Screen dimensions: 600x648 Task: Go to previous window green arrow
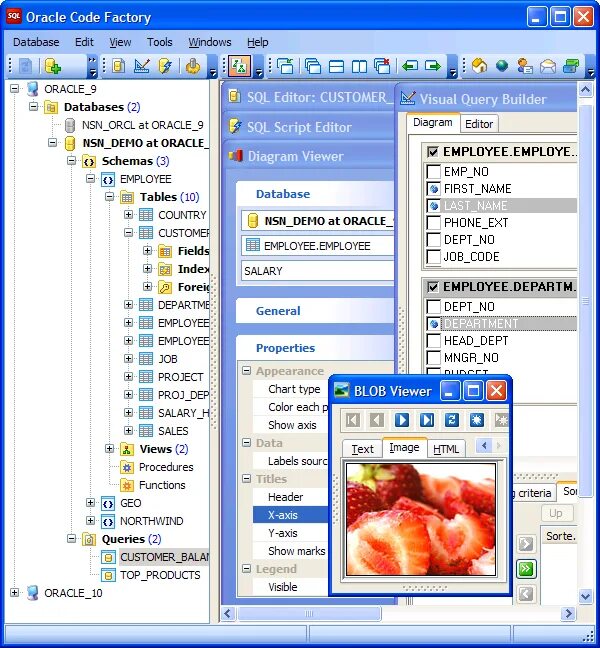[x=410, y=66]
